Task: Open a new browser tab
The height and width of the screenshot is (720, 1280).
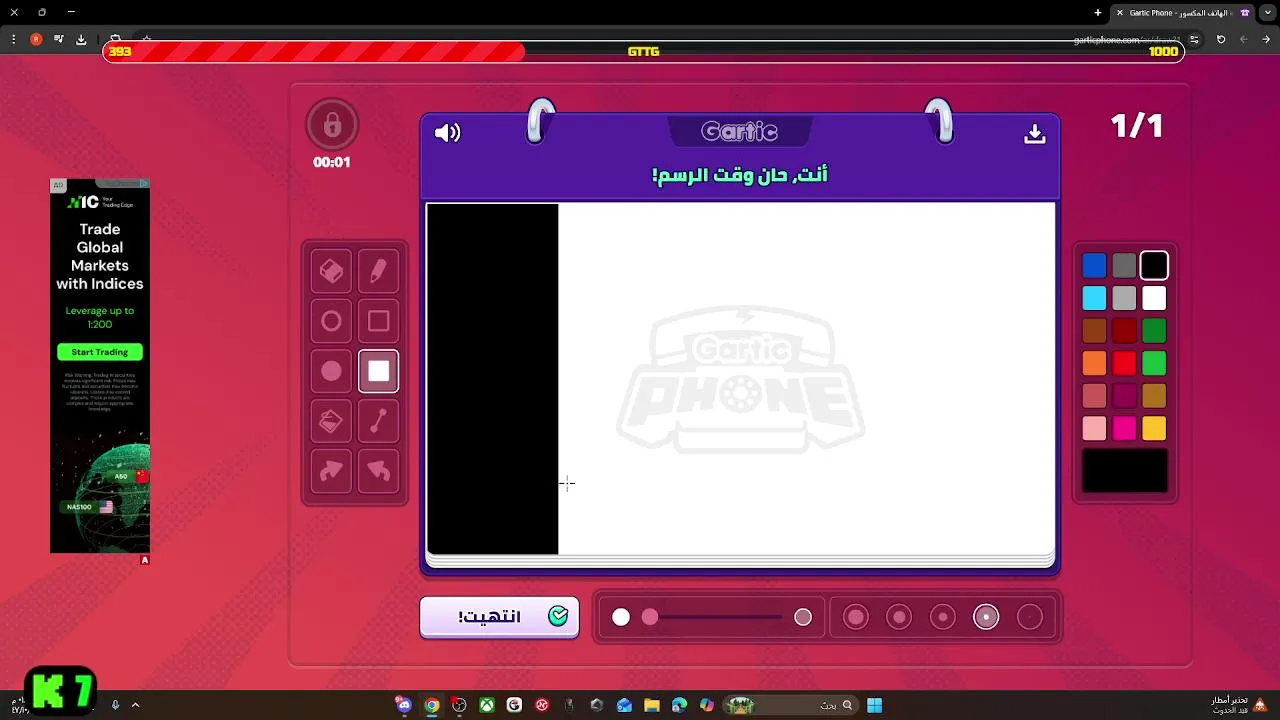Action: coord(1098,12)
